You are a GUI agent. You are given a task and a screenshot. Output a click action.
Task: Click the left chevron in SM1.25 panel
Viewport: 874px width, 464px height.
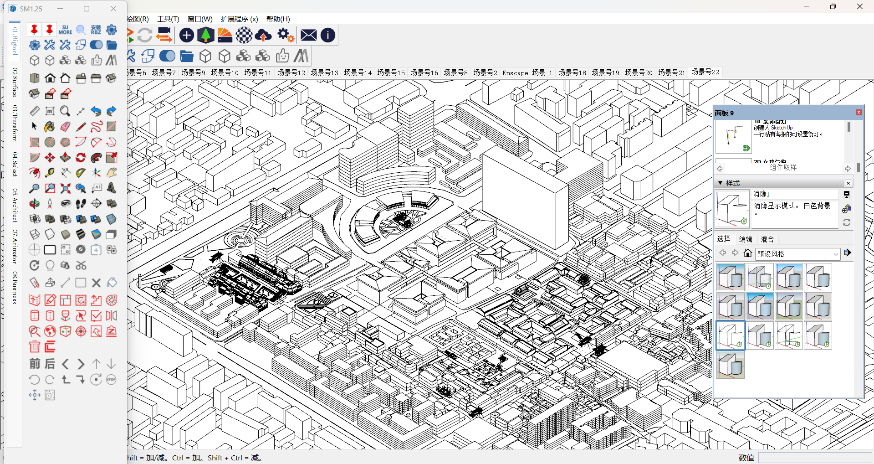pos(65,364)
